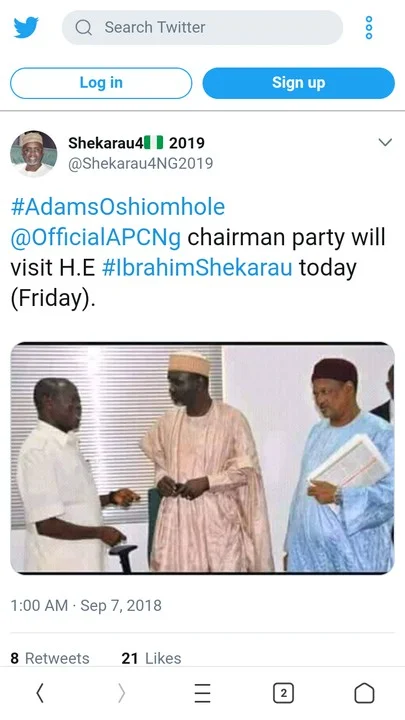Open the @OfficialAPCNg mention
405x720 pixels.
[x=96, y=237]
